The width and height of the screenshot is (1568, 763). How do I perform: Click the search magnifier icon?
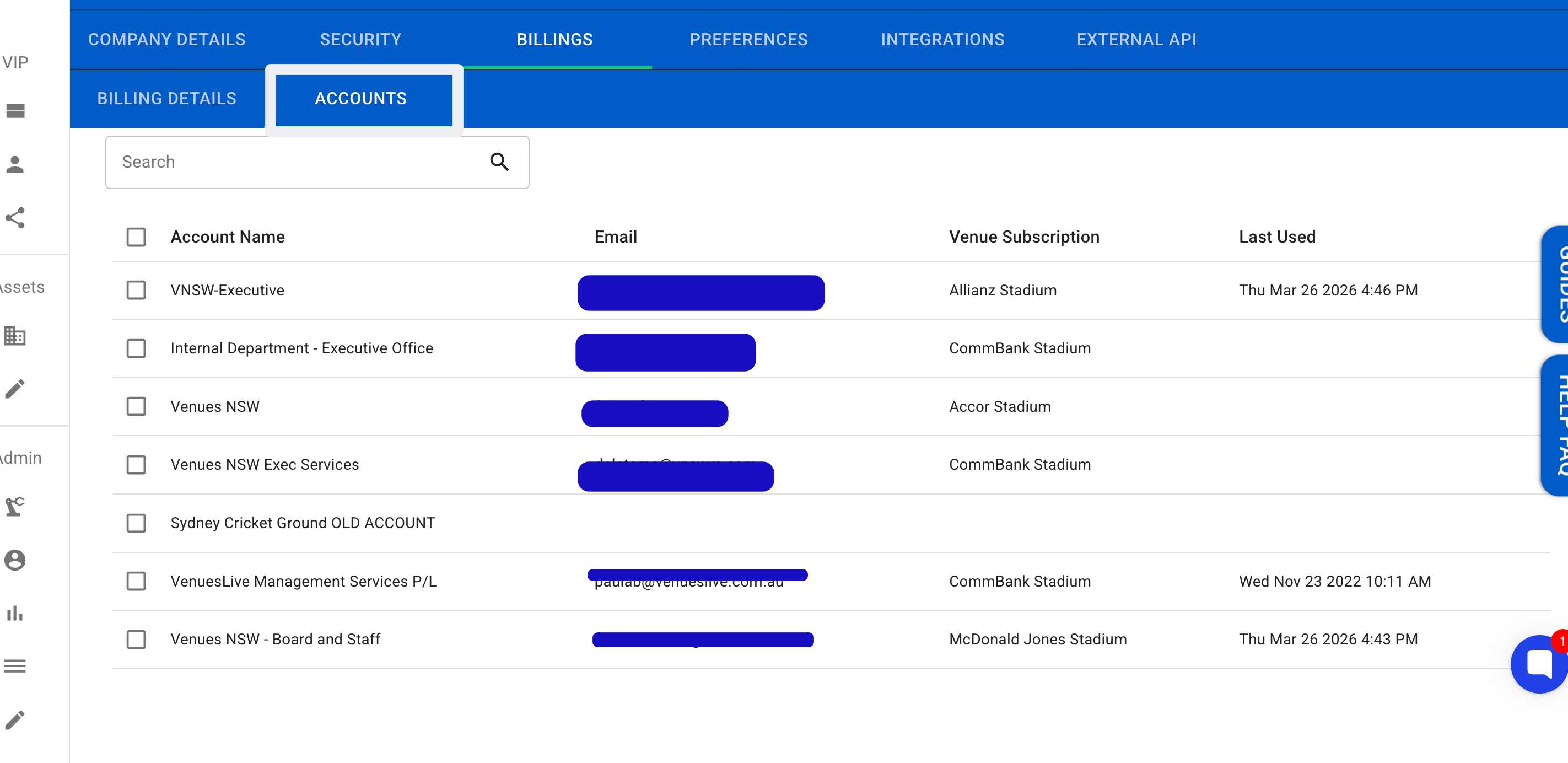tap(499, 162)
